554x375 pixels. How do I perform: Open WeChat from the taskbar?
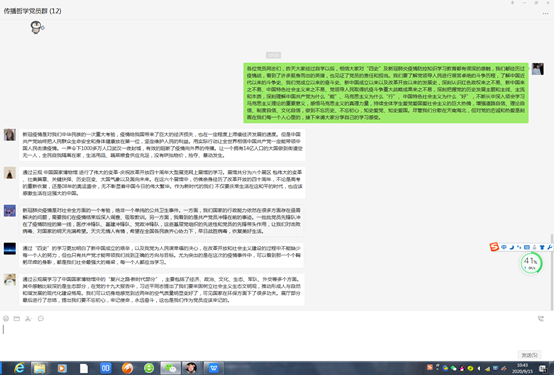tap(171, 368)
